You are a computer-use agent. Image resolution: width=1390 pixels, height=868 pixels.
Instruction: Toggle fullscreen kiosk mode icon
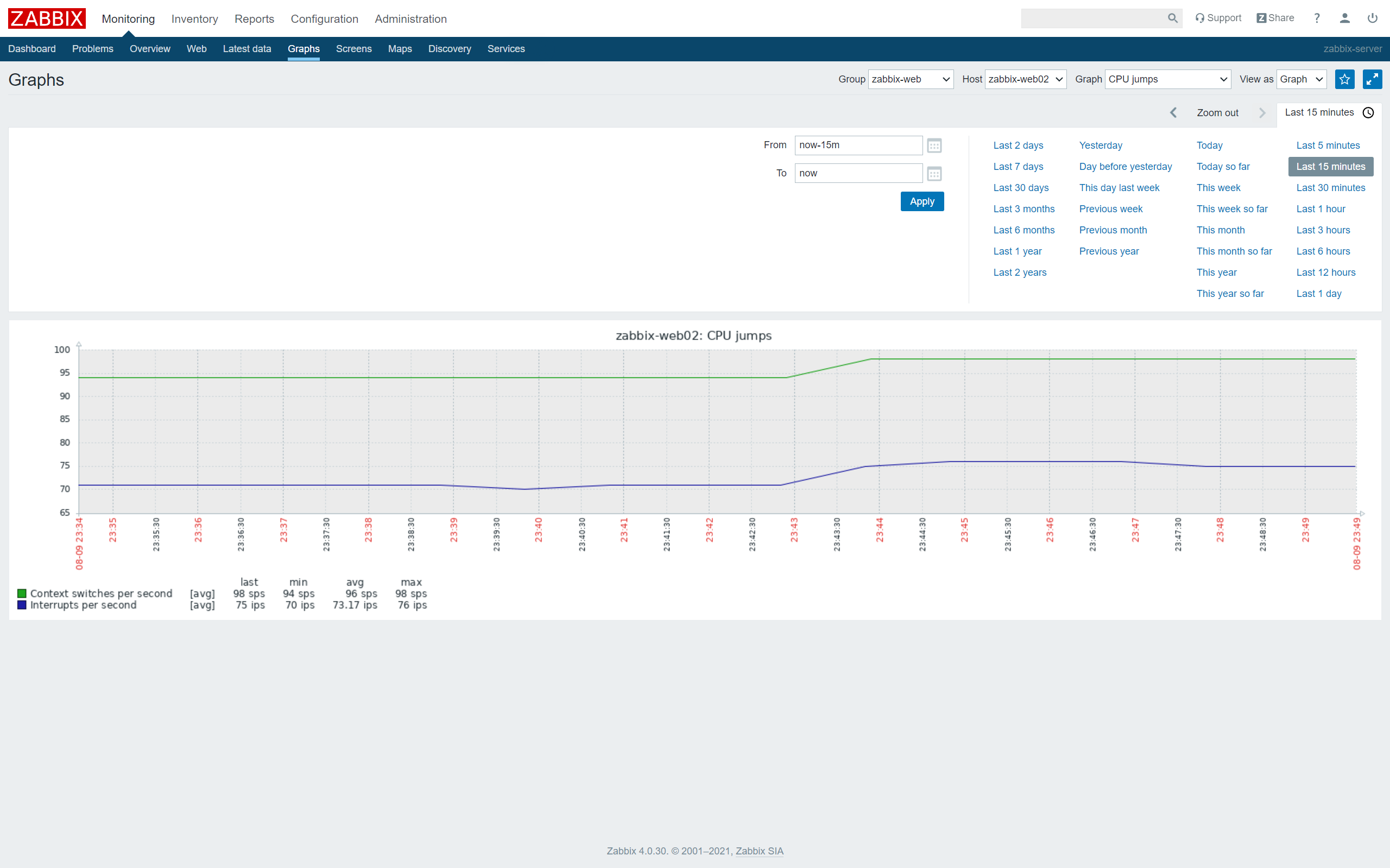1372,79
